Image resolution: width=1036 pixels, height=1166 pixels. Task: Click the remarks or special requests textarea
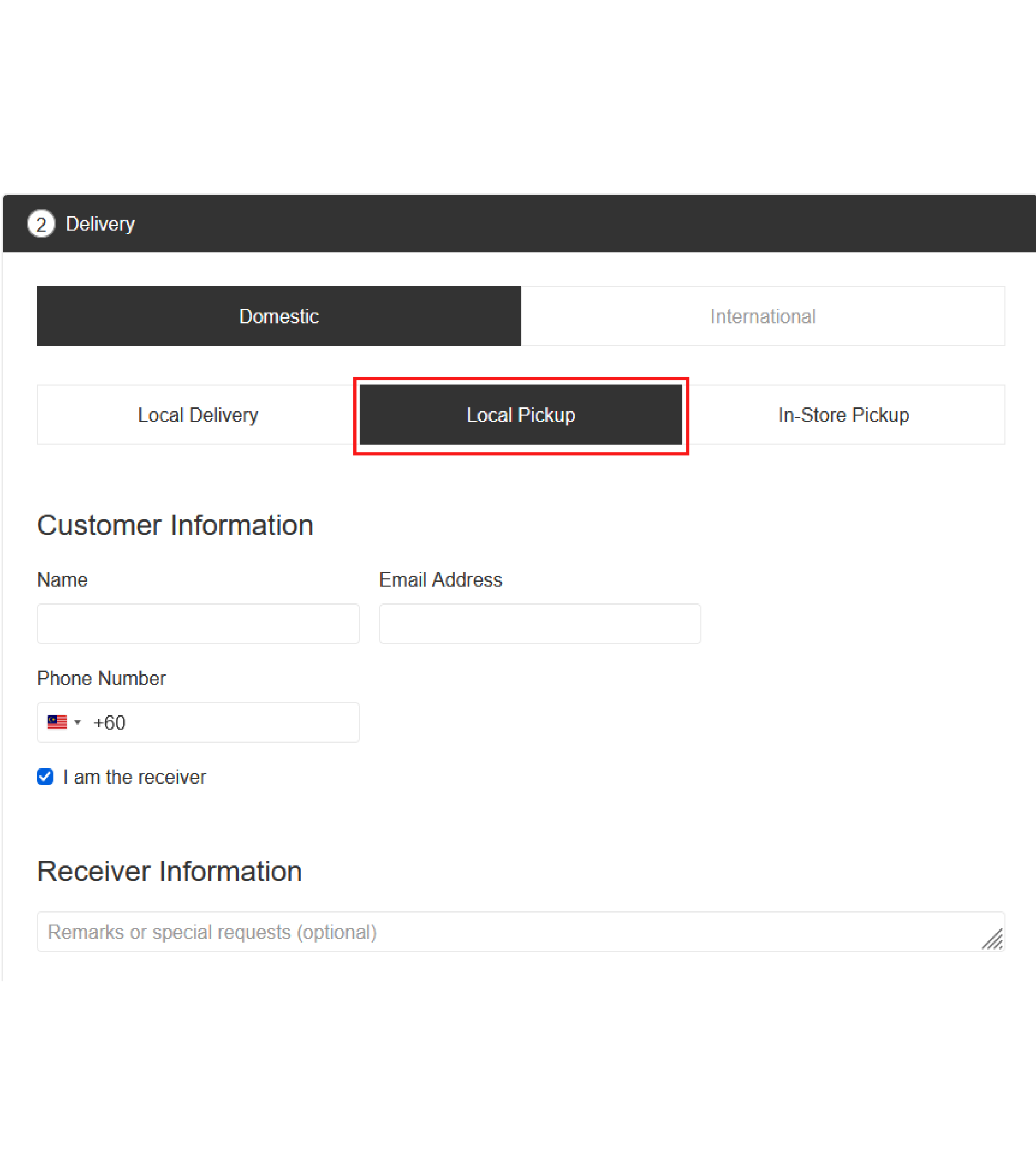[x=521, y=932]
